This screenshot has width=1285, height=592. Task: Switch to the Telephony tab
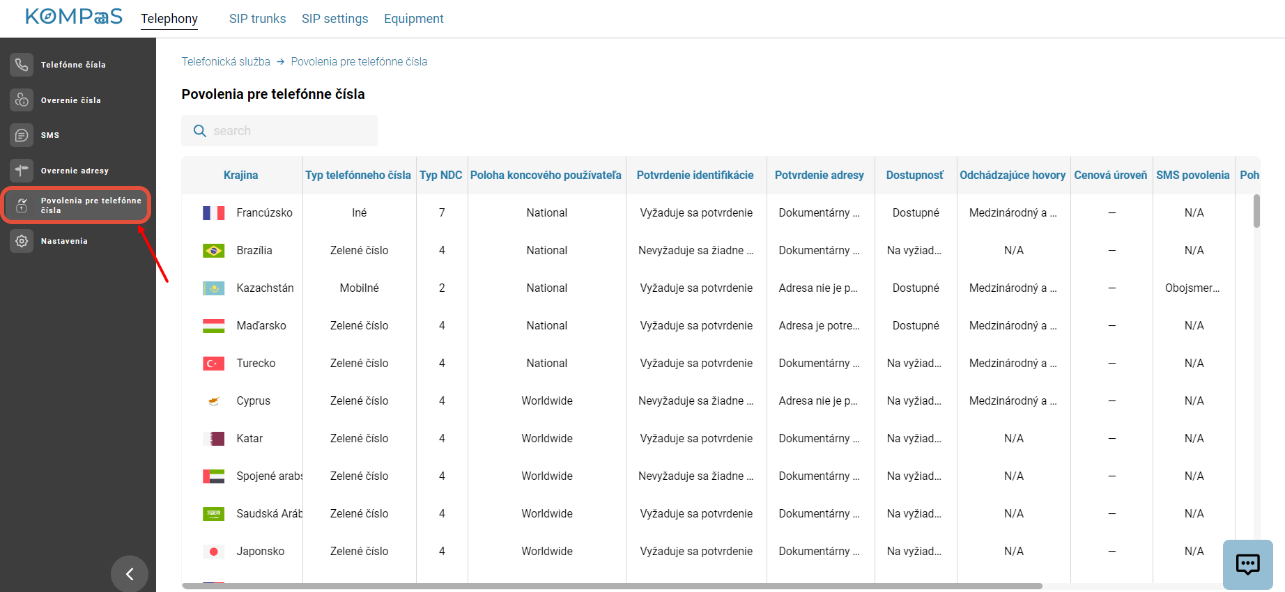click(169, 19)
